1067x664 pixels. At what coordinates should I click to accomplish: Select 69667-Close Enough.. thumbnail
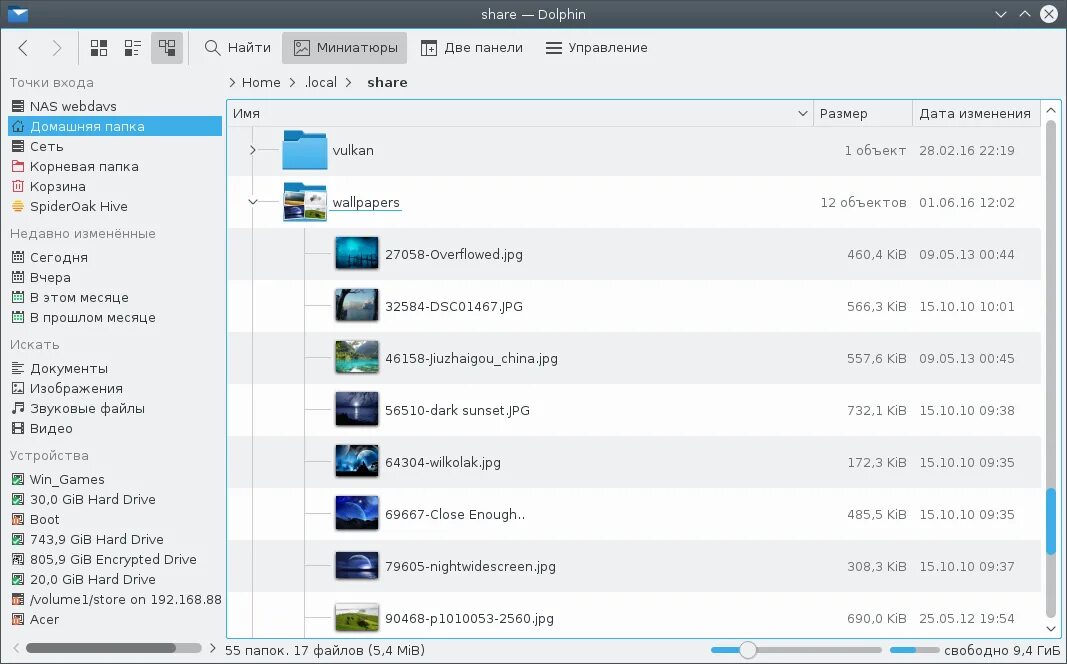pos(357,514)
